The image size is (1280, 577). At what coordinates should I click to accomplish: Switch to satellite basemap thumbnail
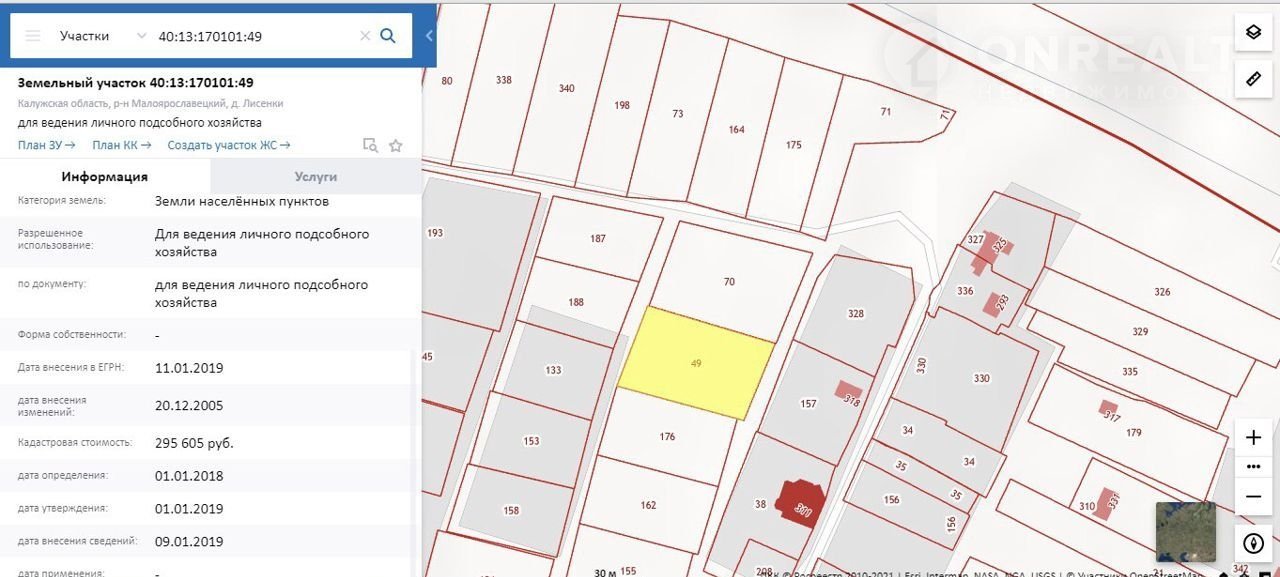pyautogui.click(x=1185, y=531)
